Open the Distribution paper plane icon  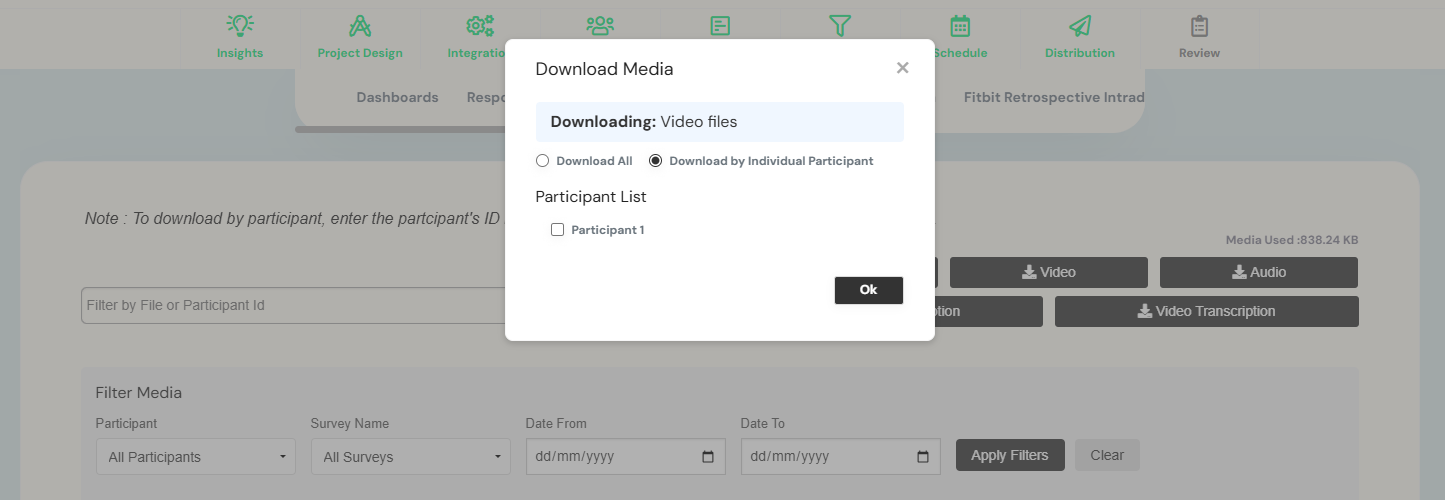[x=1080, y=26]
